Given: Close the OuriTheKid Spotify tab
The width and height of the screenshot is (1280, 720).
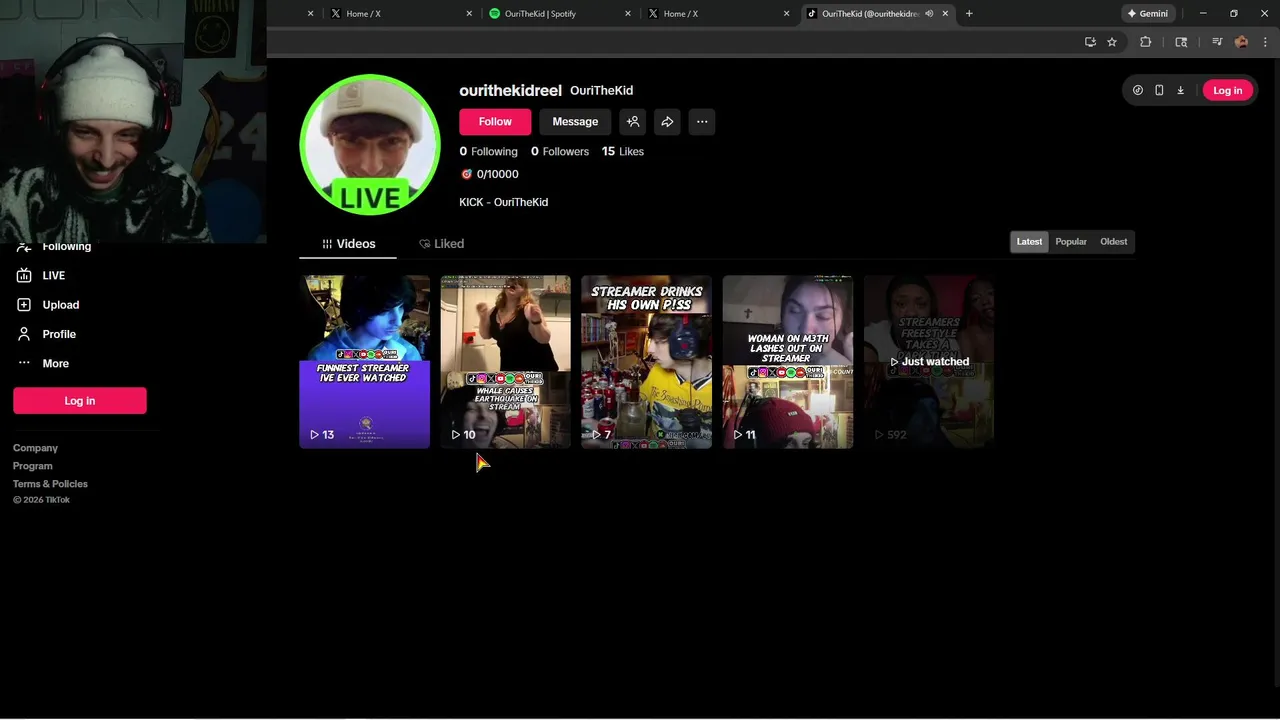Looking at the screenshot, I should [x=628, y=14].
